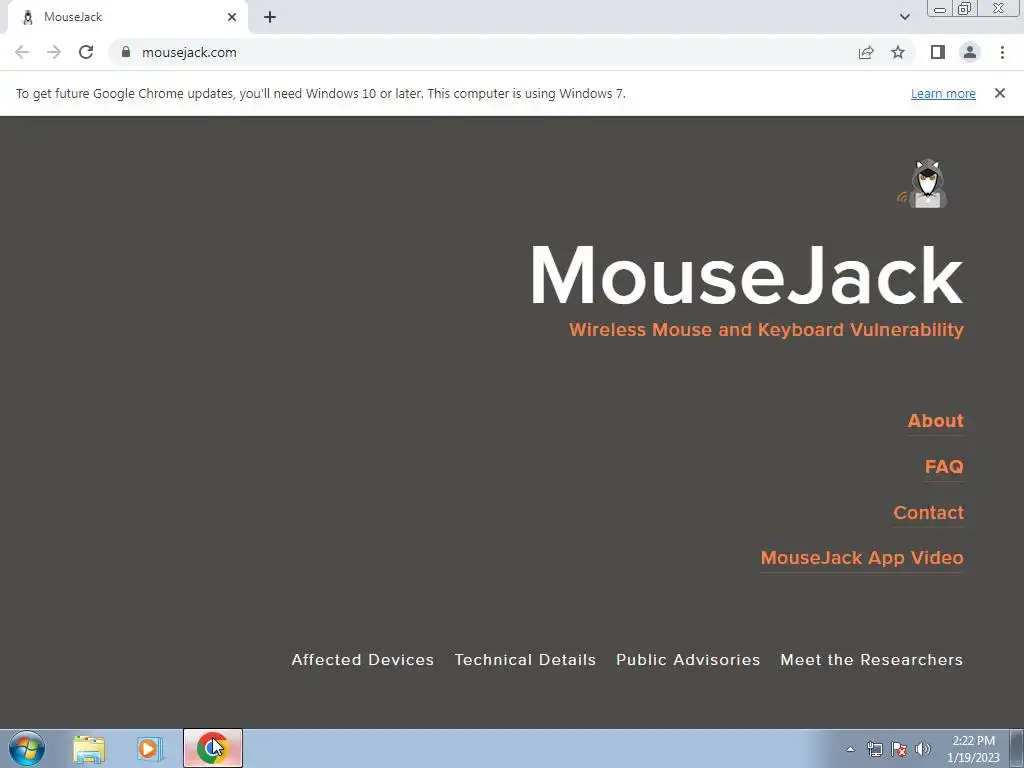The height and width of the screenshot is (768, 1024).
Task: Open the network status tray icon
Action: coord(874,749)
